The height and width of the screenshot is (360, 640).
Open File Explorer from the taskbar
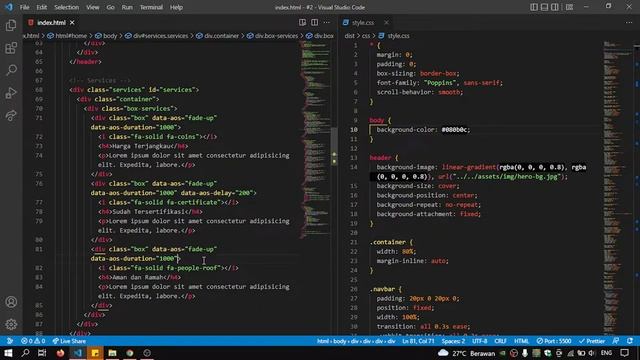(112, 353)
